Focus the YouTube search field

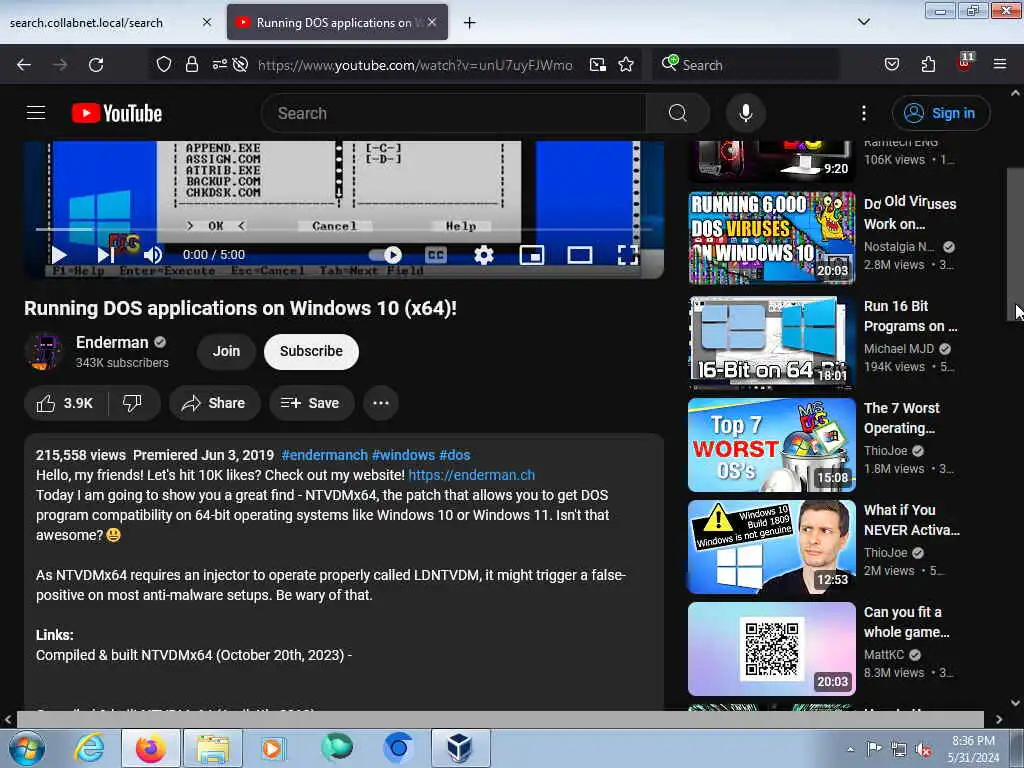pyautogui.click(x=453, y=113)
